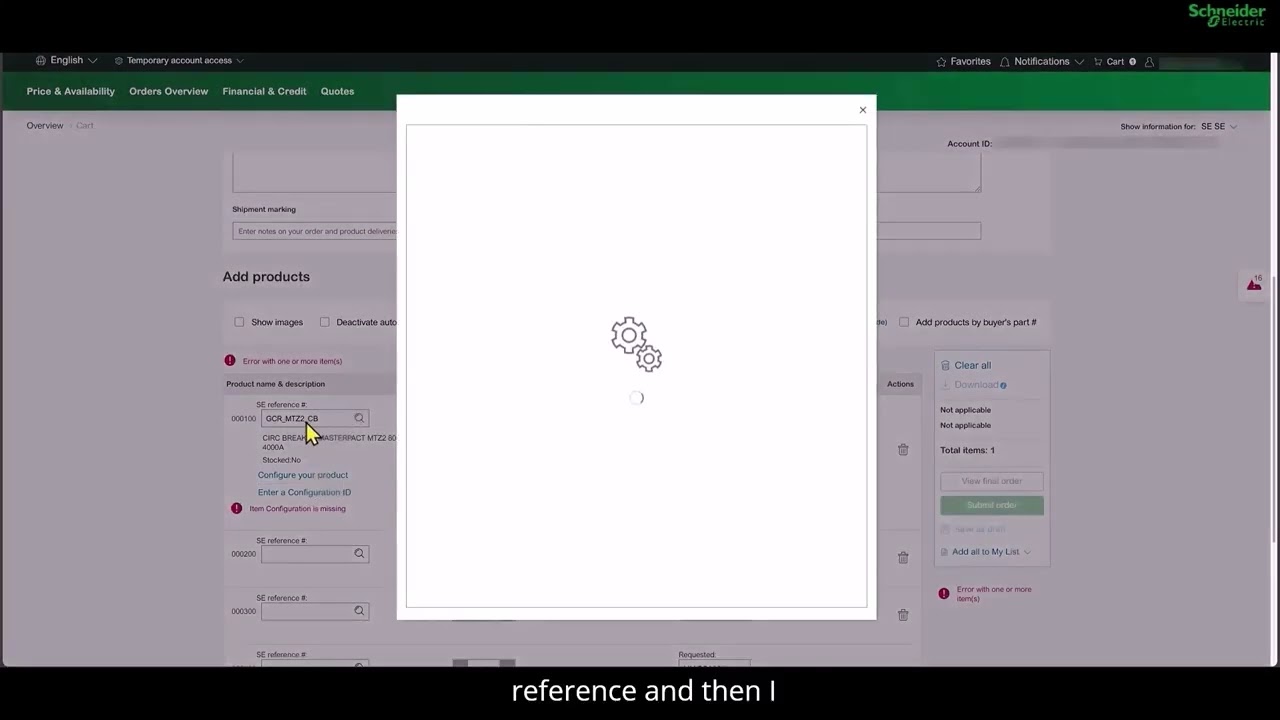
Task: Delete row 000300 with trash icon
Action: click(903, 615)
